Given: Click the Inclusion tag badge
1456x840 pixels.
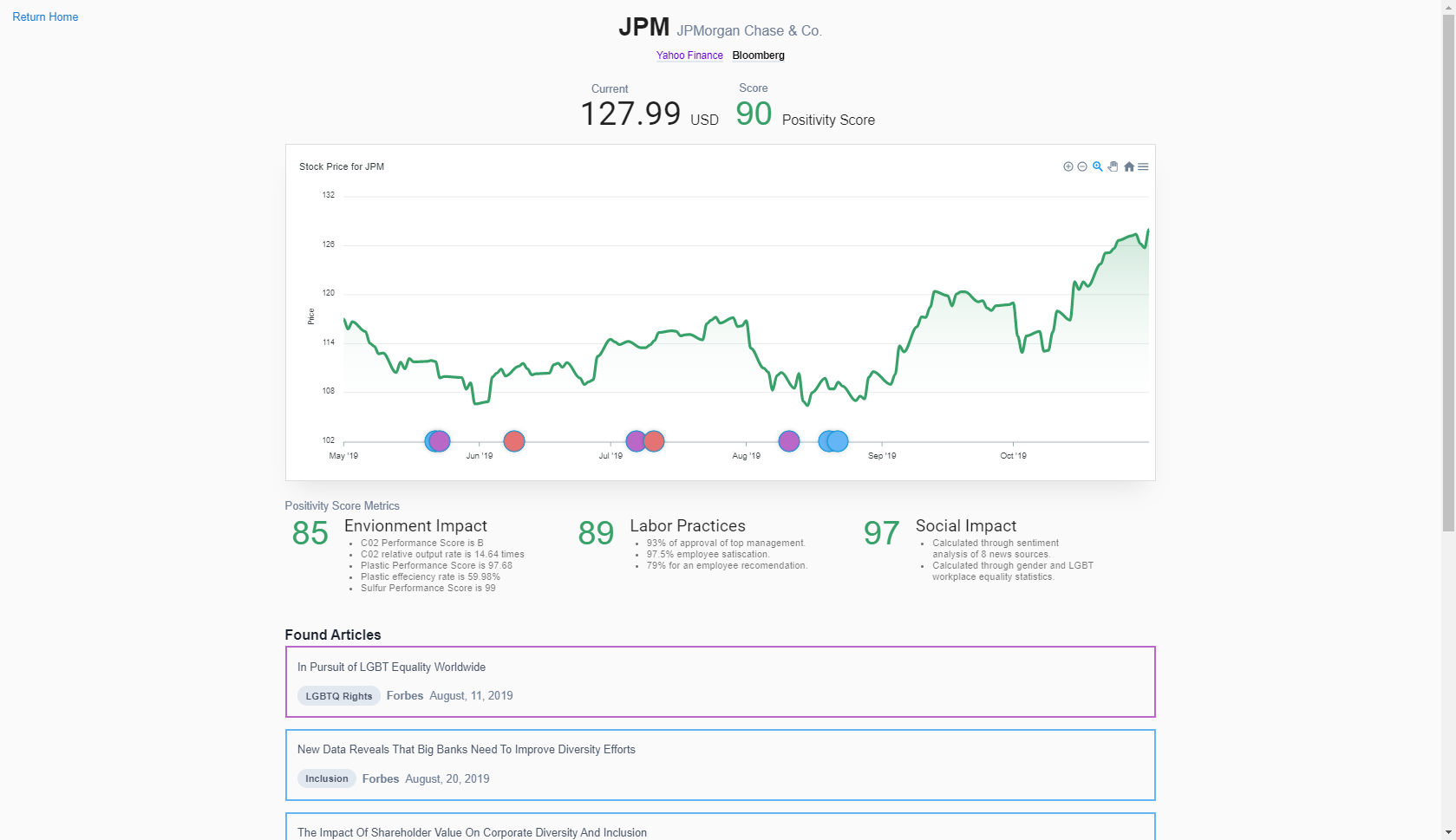Looking at the screenshot, I should (326, 778).
